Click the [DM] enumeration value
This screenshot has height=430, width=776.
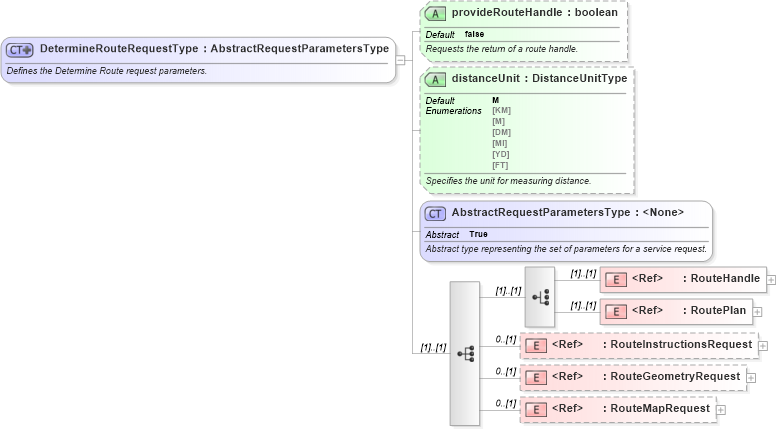pos(501,132)
